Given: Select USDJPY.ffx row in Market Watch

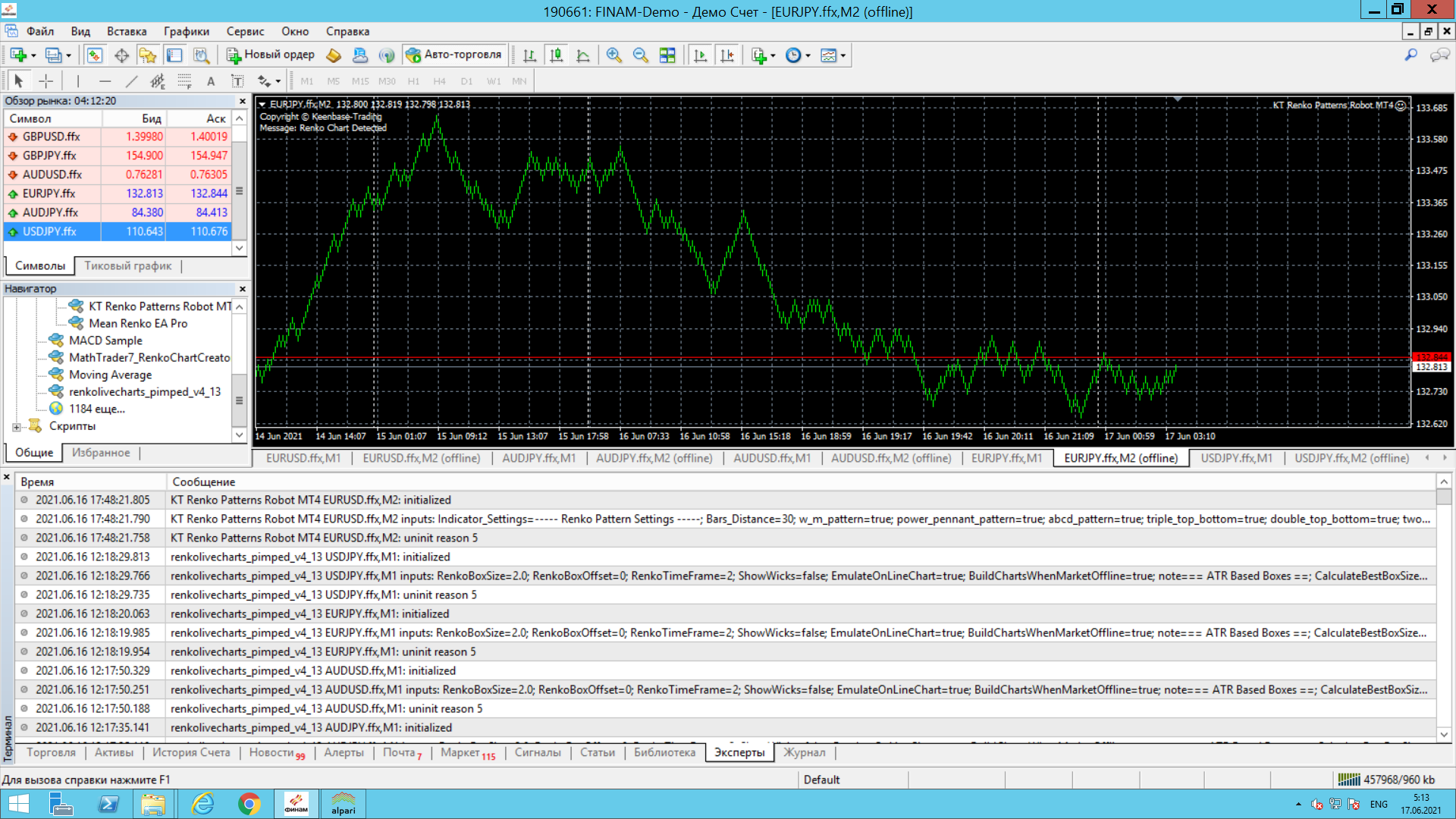Looking at the screenshot, I should click(49, 231).
